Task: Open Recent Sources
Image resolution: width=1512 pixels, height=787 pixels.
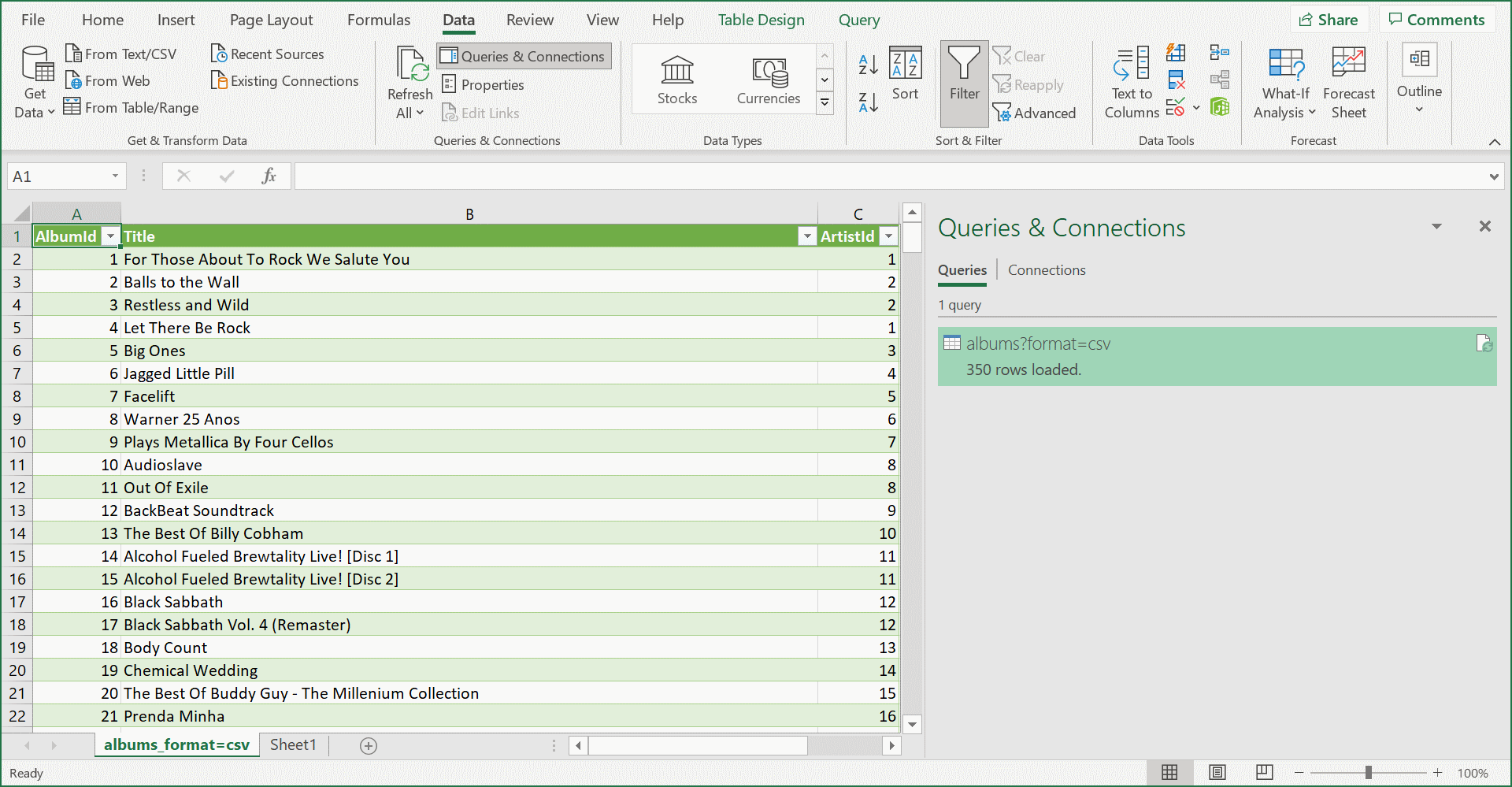Action: 268,54
